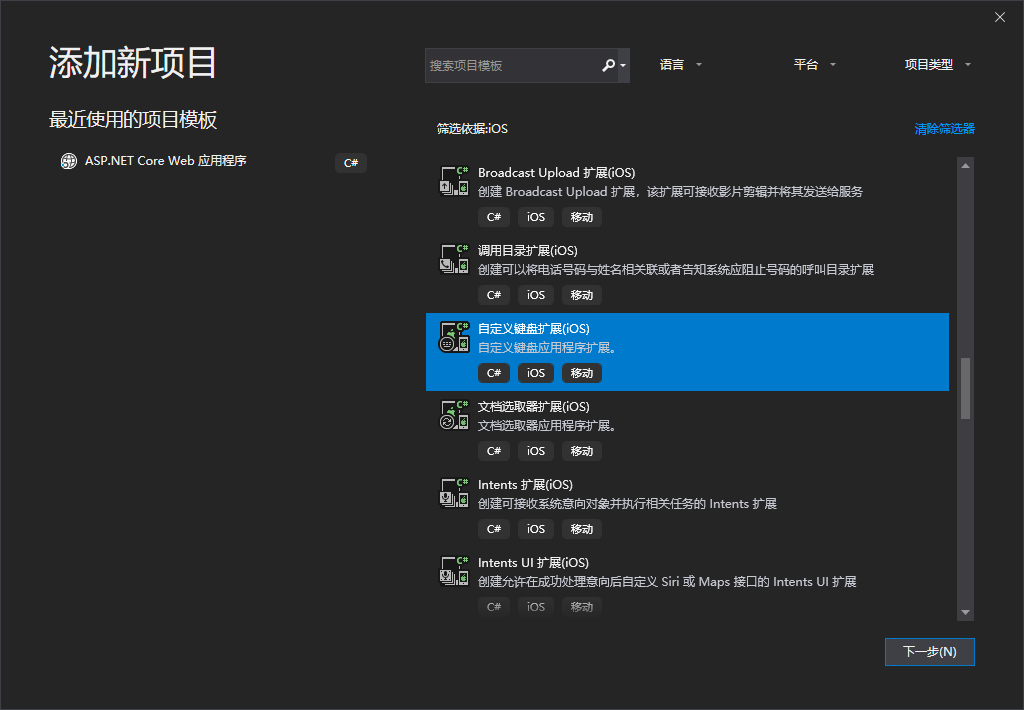Image resolution: width=1024 pixels, height=710 pixels.
Task: Click the ASP.NET Core Web 应用程序 globe icon
Action: click(x=67, y=160)
